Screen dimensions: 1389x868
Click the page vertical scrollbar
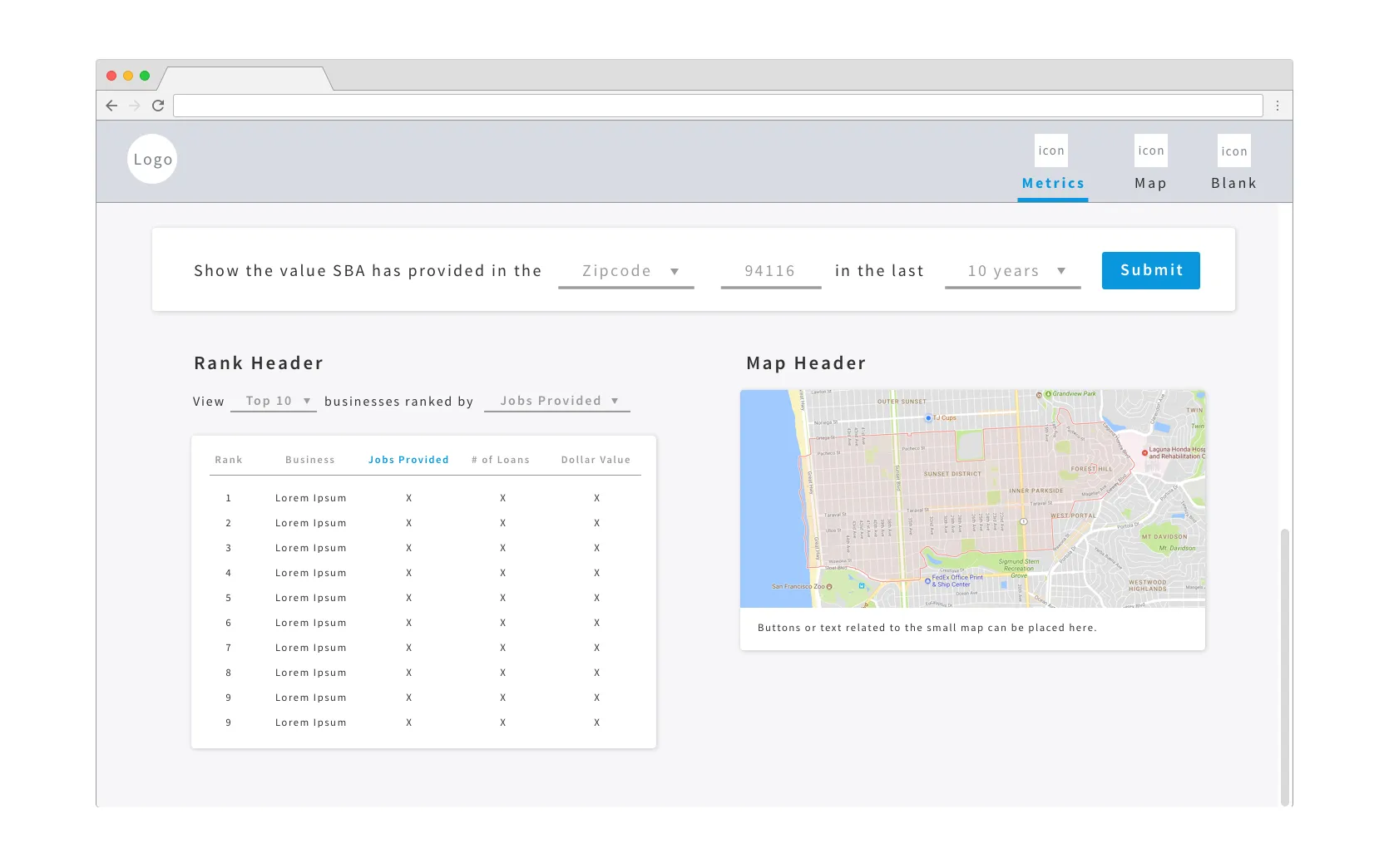[1285, 665]
